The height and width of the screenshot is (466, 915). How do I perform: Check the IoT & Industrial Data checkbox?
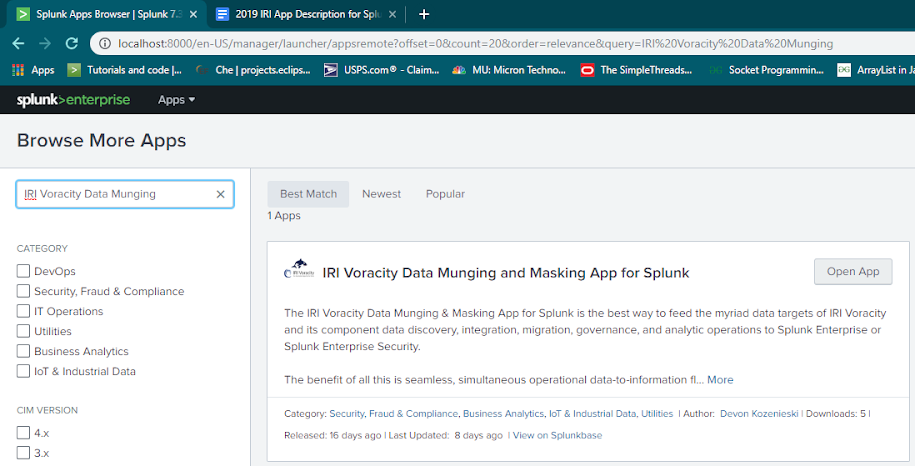point(23,371)
